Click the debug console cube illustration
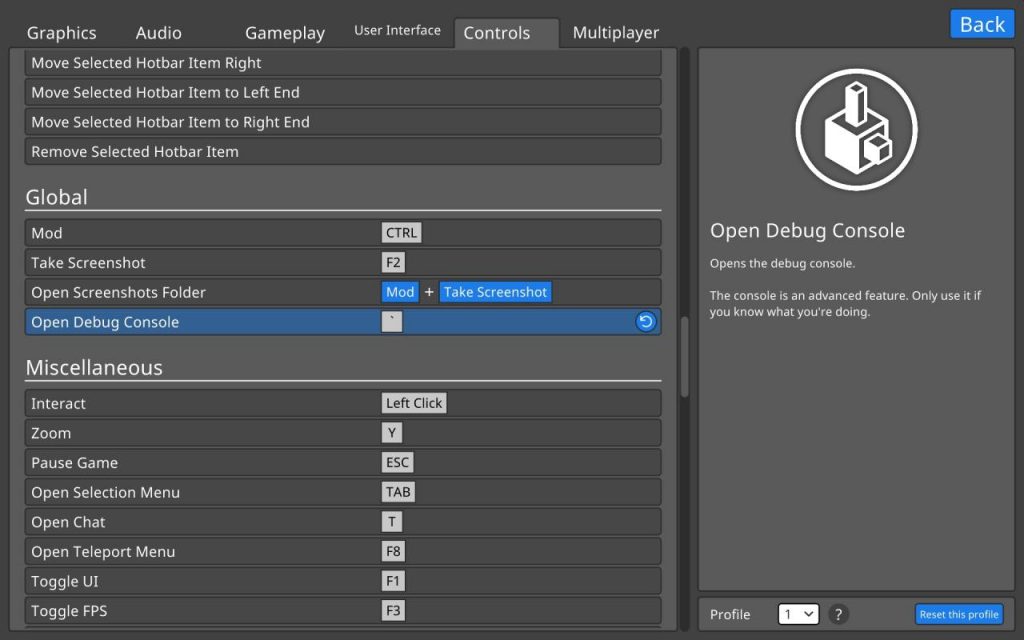Viewport: 1024px width, 640px height. point(856,128)
